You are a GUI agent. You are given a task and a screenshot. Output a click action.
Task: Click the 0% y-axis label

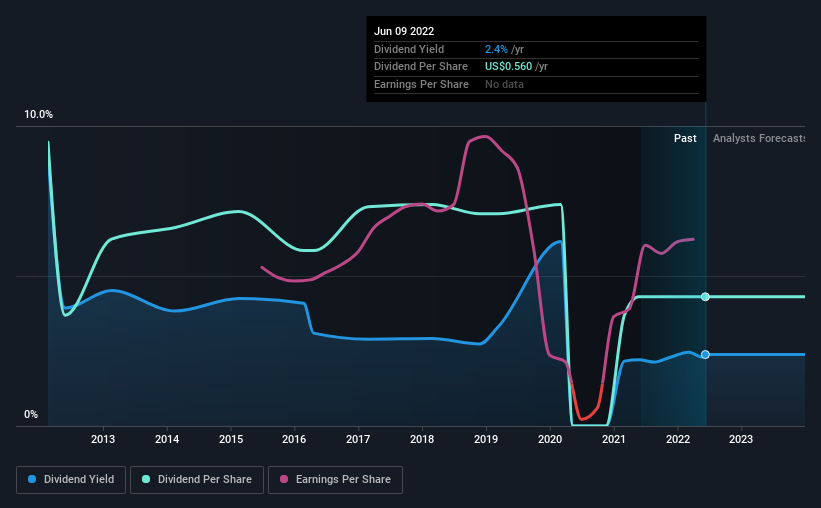click(31, 414)
